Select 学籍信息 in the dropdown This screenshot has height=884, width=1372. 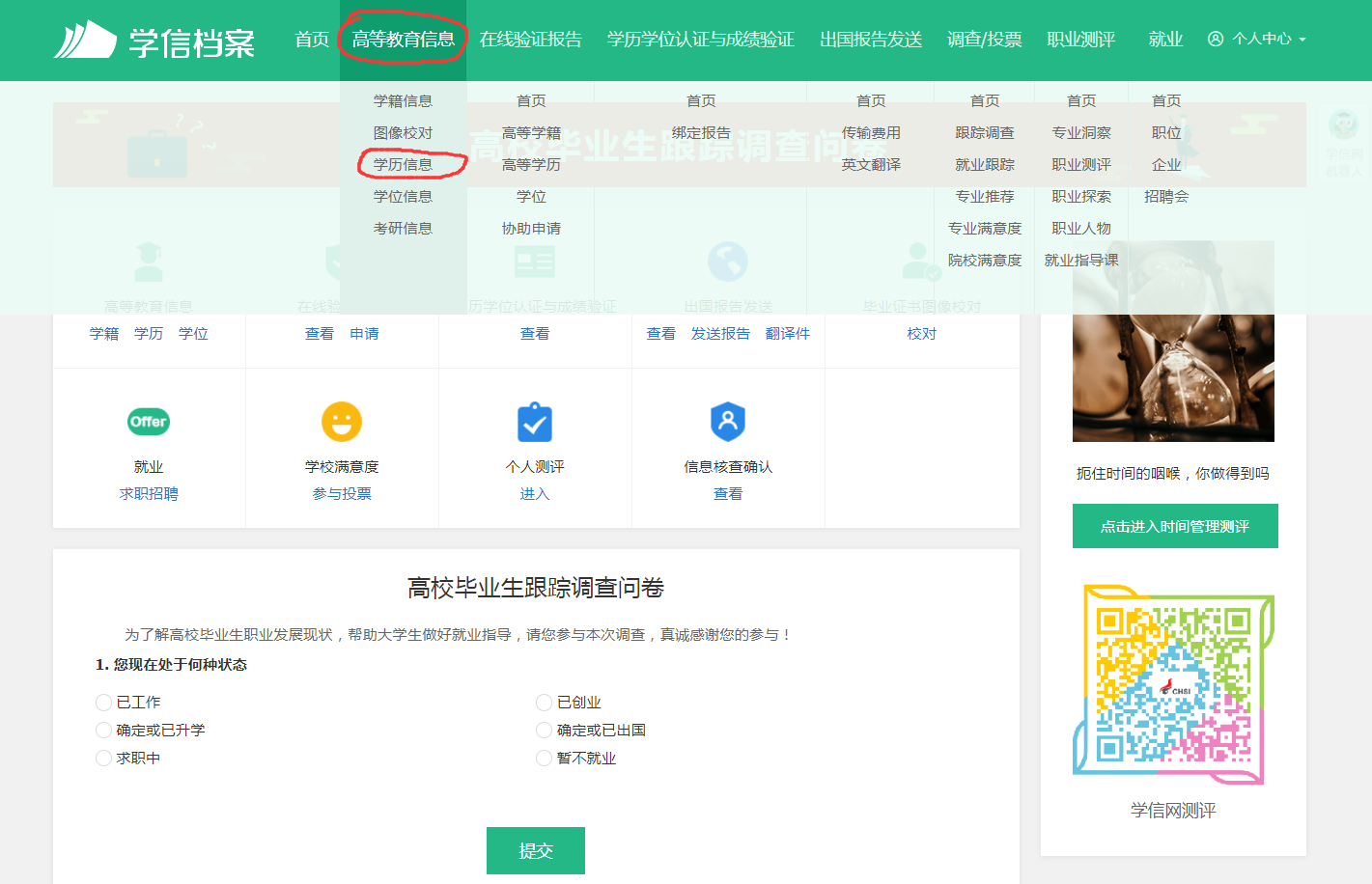(x=404, y=100)
